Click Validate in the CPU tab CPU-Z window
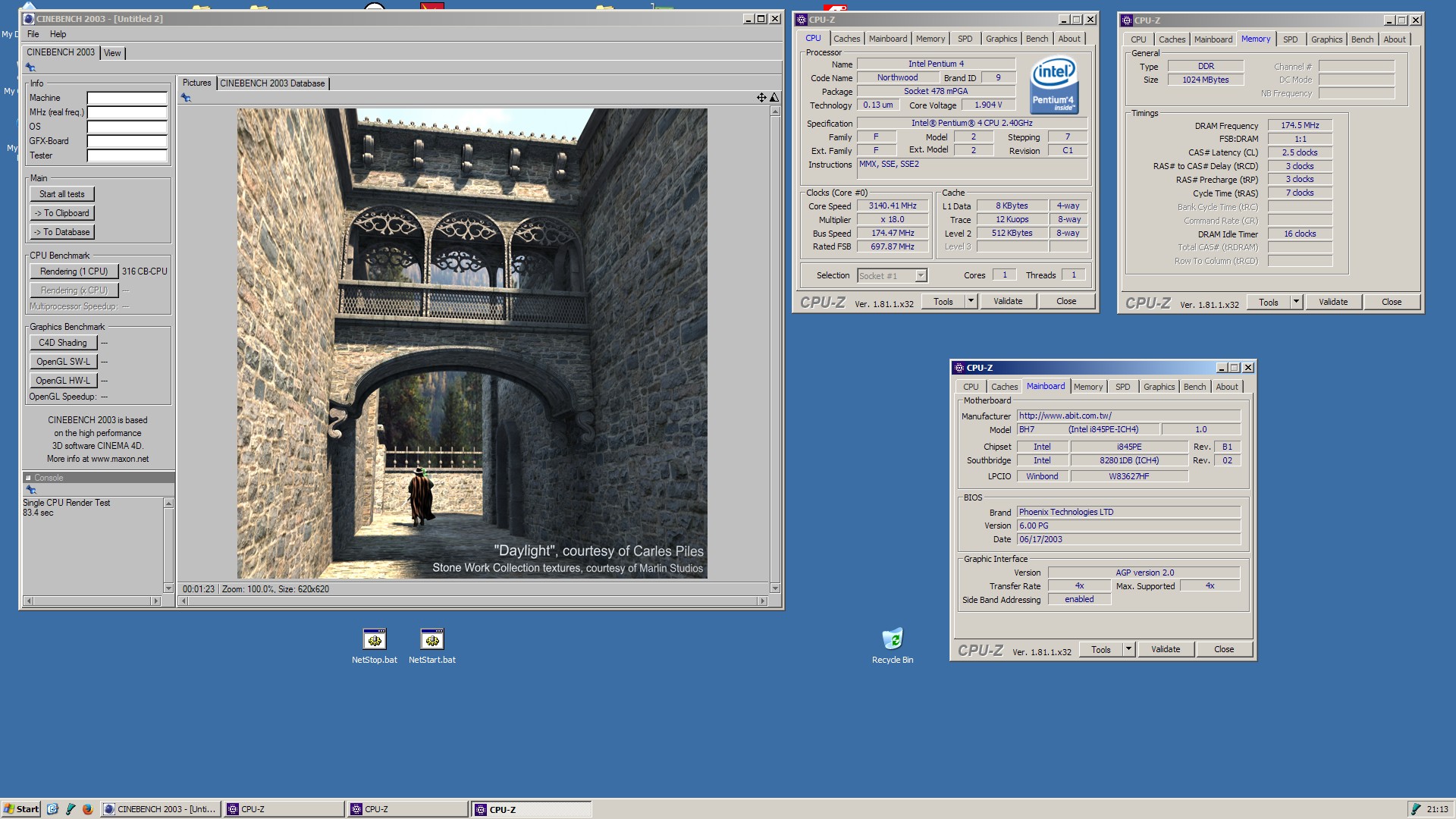 point(1008,301)
